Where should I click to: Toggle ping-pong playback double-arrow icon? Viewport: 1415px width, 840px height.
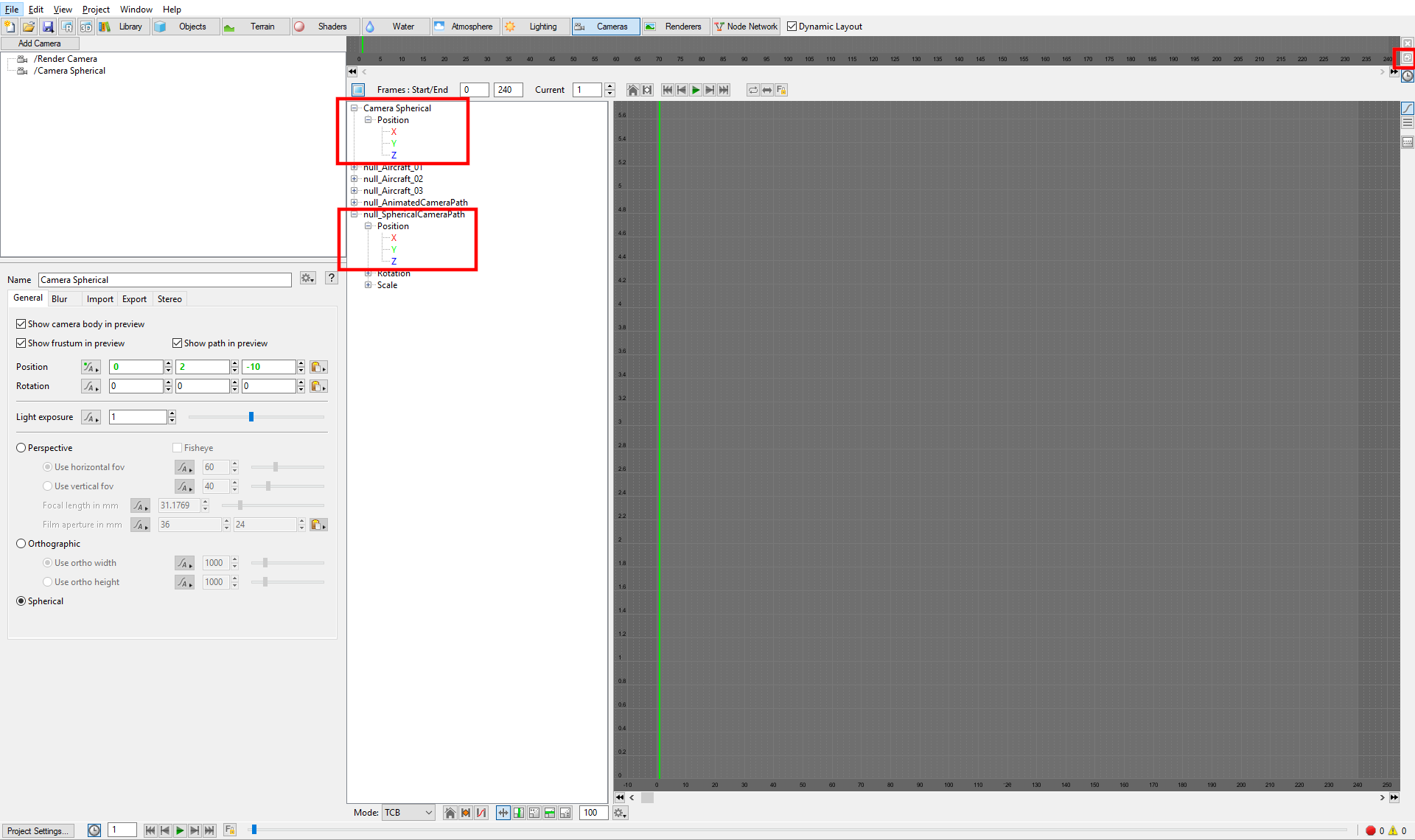coord(767,90)
